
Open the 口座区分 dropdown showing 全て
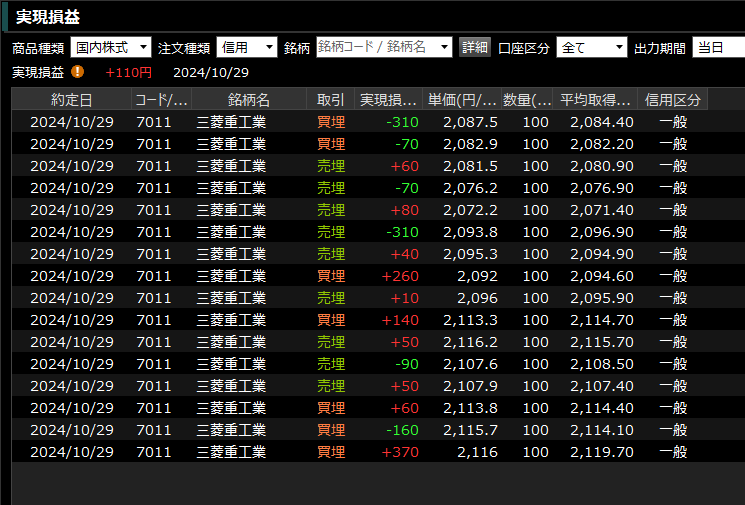(x=592, y=48)
